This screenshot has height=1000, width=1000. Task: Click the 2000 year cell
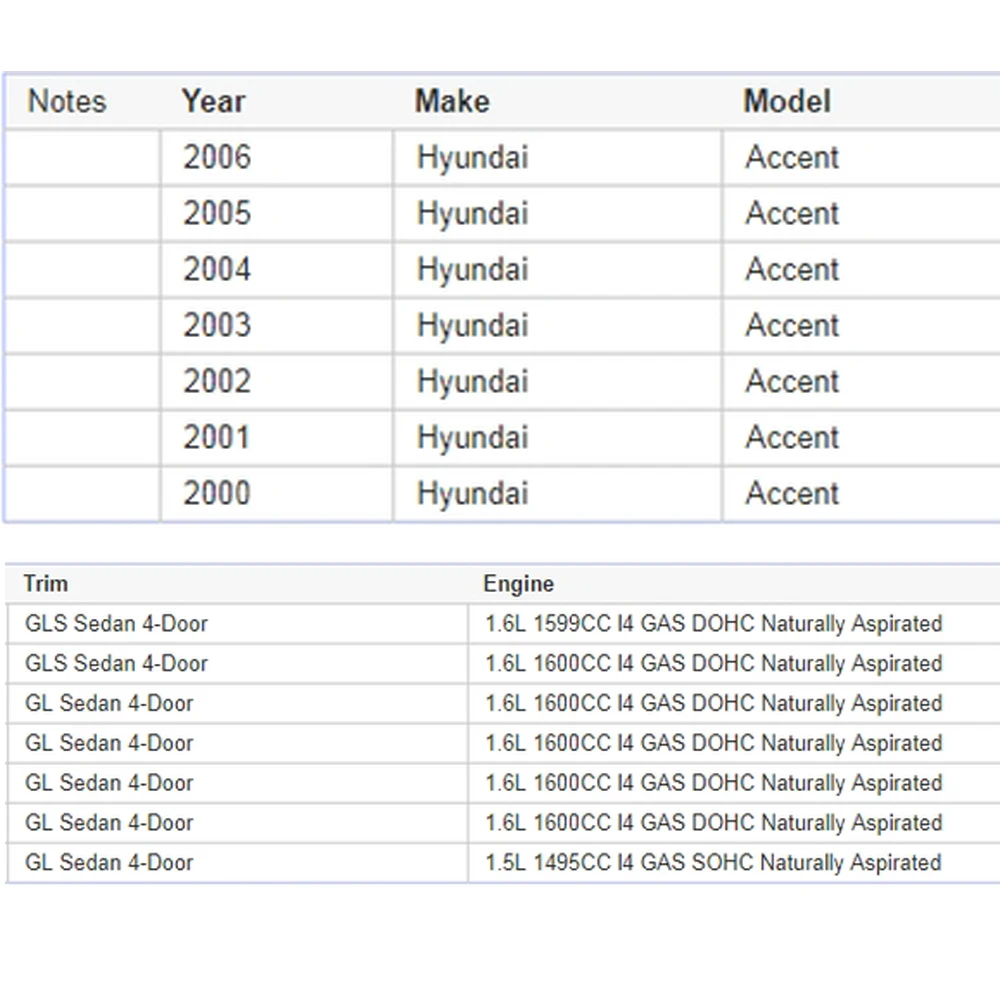coord(217,493)
